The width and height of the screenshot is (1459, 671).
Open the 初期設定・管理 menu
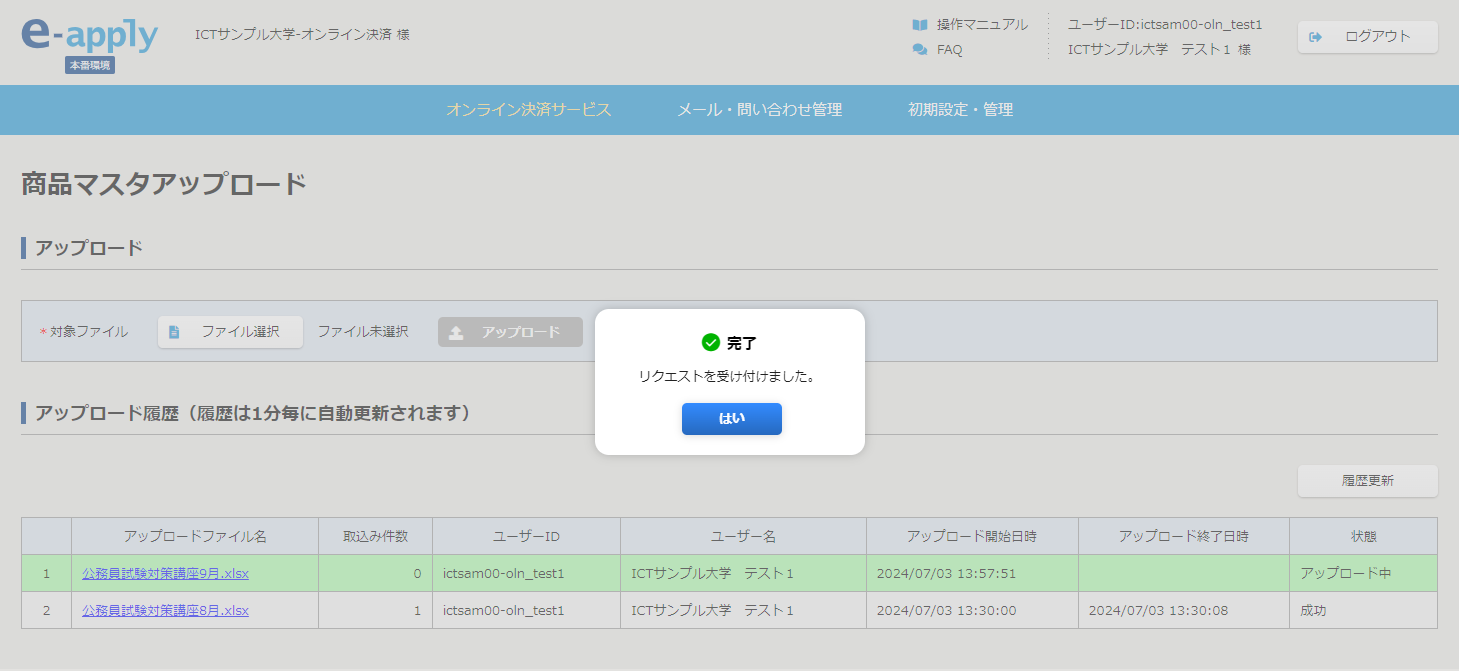(x=960, y=110)
